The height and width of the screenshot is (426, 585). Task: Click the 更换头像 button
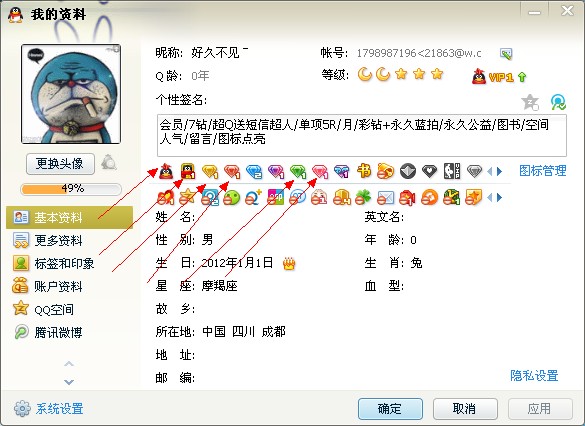click(60, 164)
